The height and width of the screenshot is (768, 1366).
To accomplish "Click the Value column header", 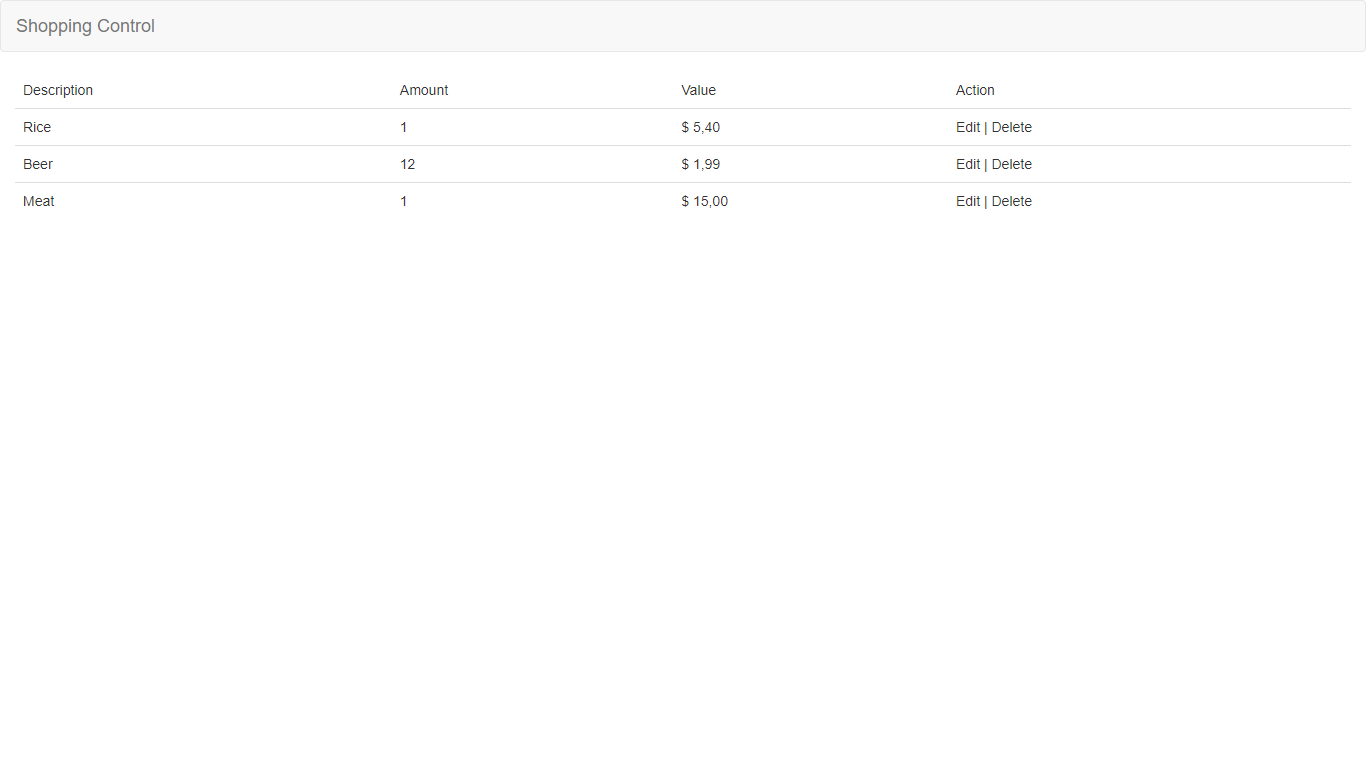I will 699,90.
